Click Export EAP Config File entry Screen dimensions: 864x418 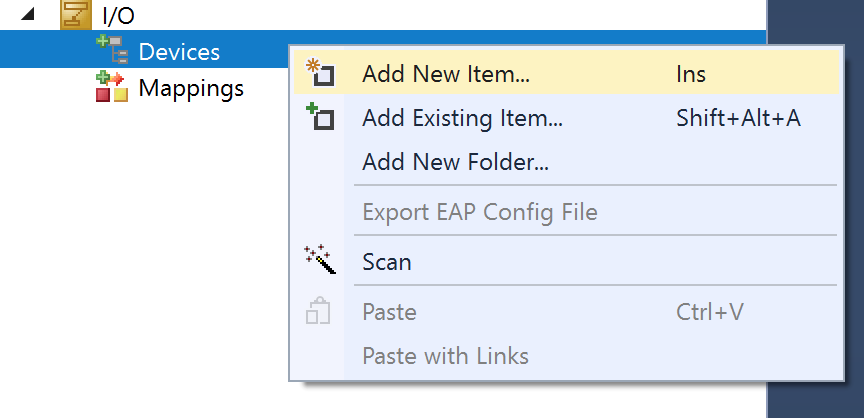point(566,211)
